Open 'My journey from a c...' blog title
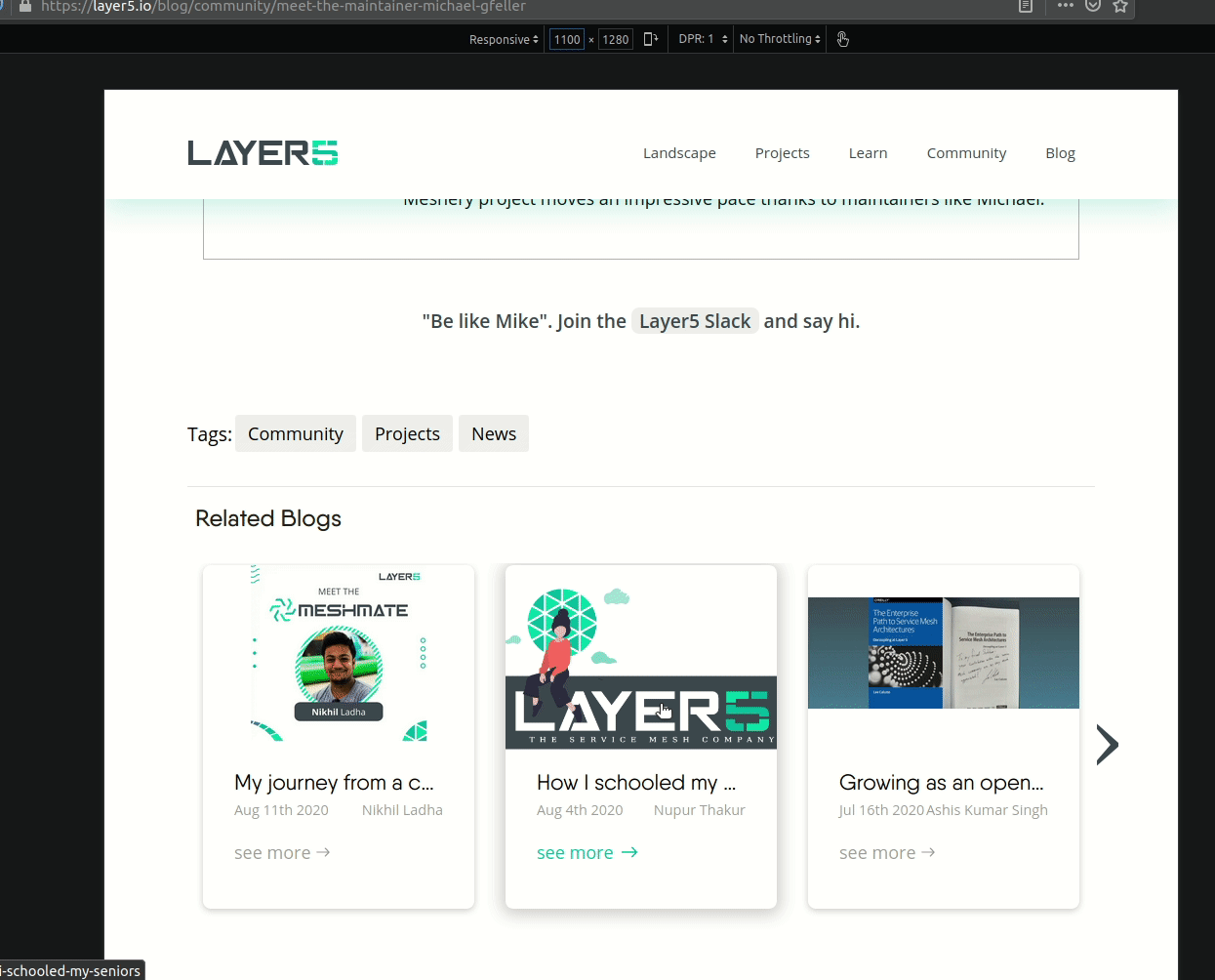The image size is (1215, 980). pos(334,783)
